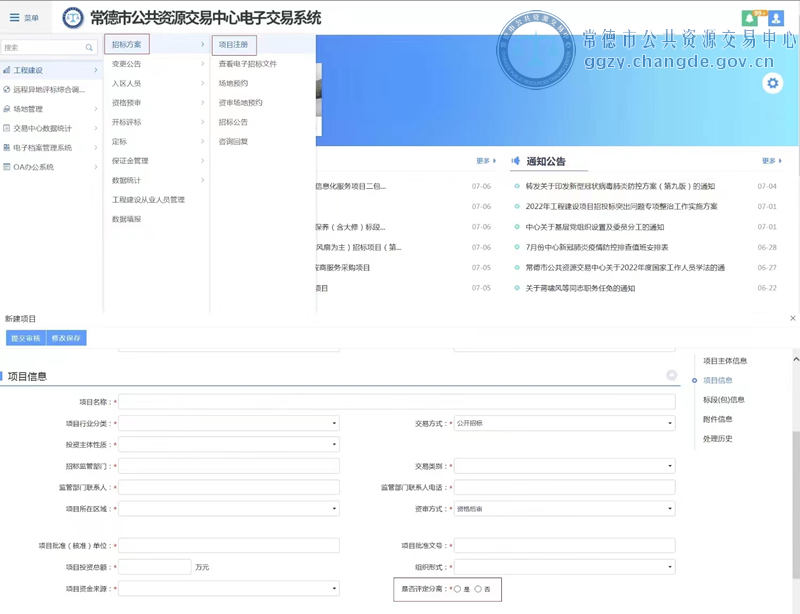
Task: Open 项目所在区域 dropdown
Action: click(229, 509)
